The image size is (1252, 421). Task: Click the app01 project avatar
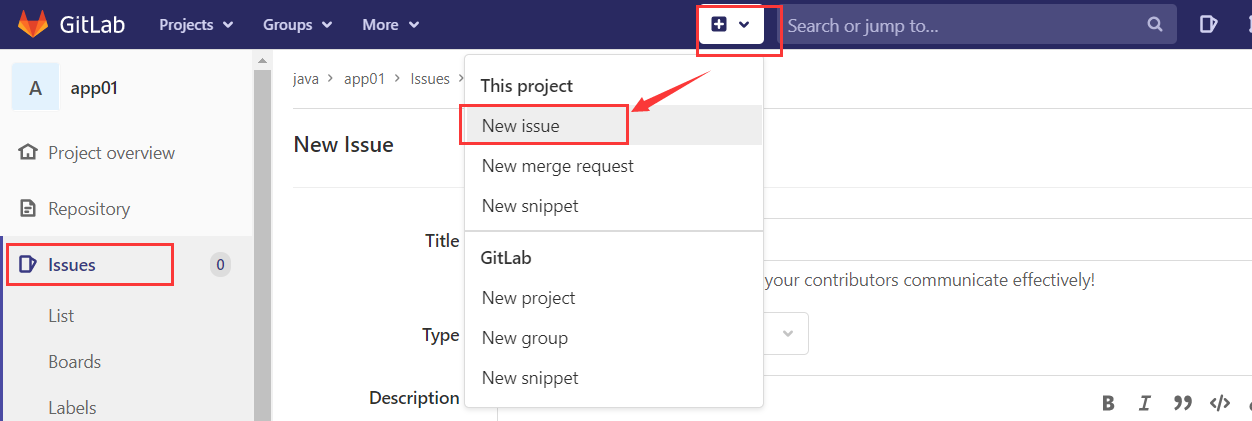point(36,87)
